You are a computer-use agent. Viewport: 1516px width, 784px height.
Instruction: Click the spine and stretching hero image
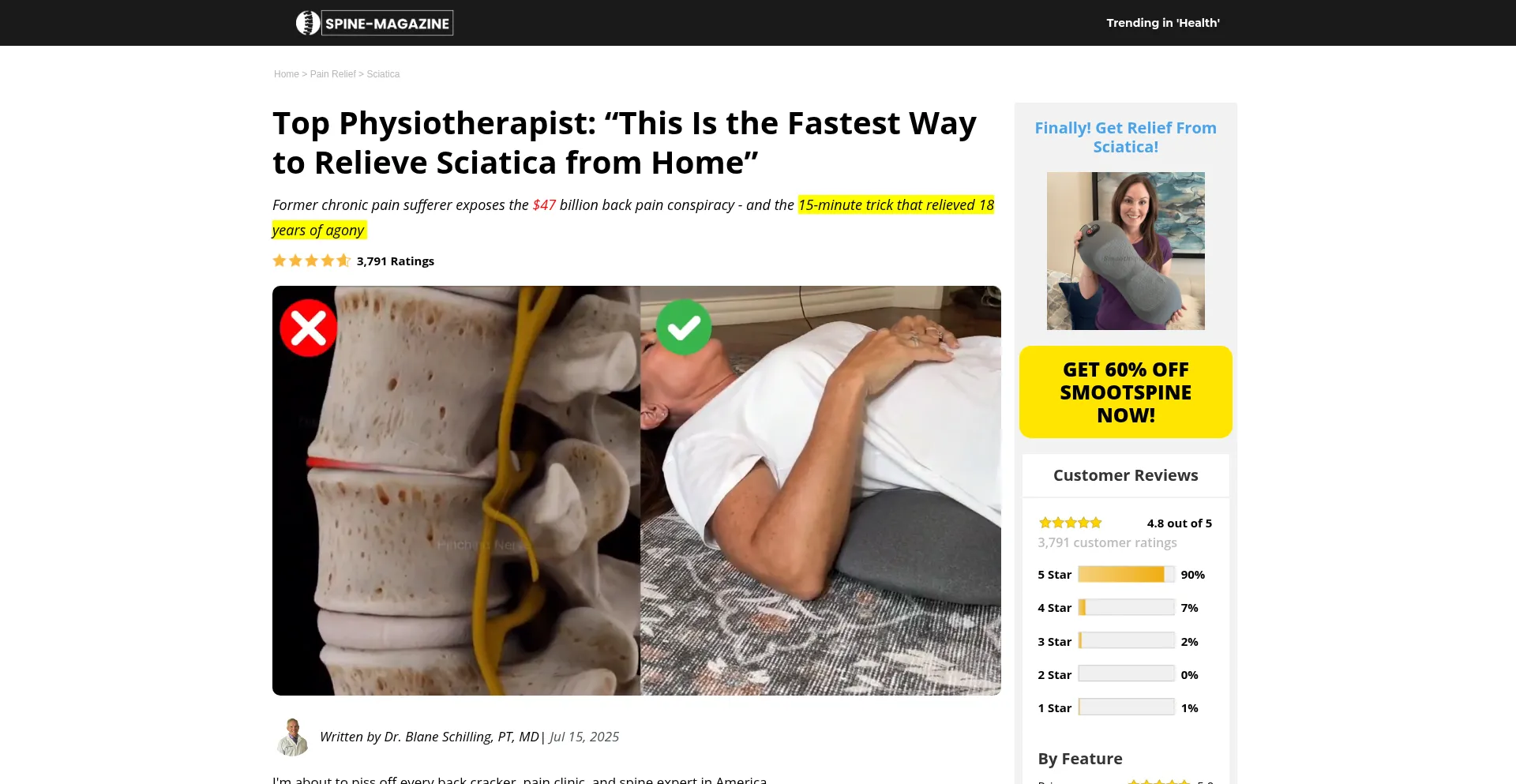pyautogui.click(x=636, y=490)
